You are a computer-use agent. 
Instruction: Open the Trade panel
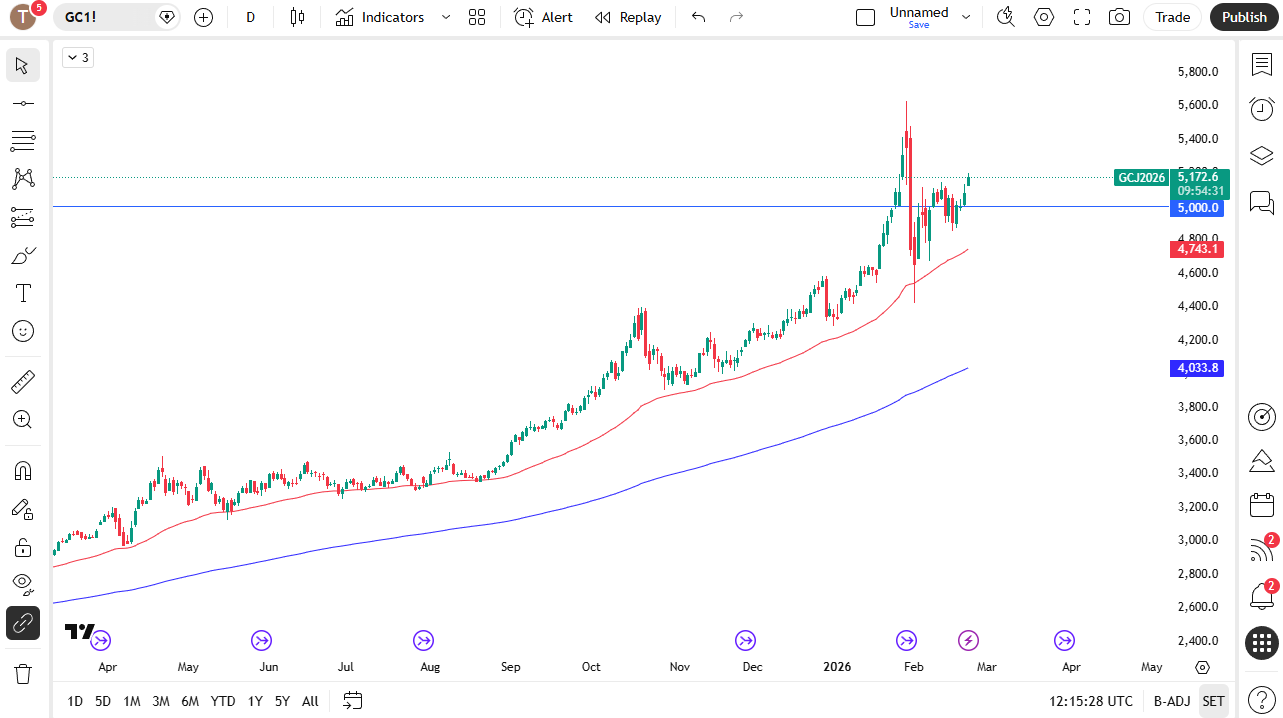1173,17
